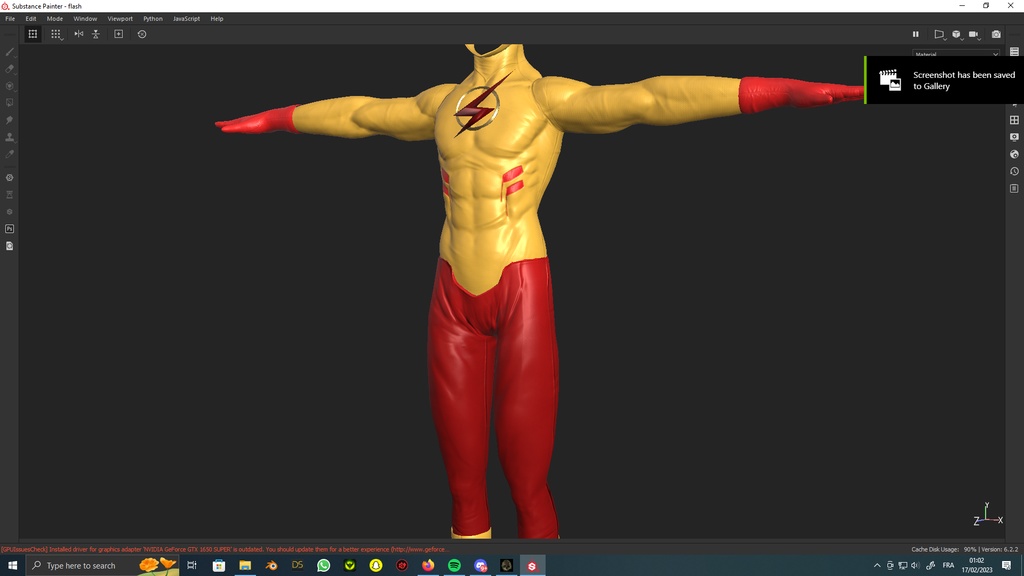Open the GPU driver update link

pyautogui.click(x=430, y=547)
